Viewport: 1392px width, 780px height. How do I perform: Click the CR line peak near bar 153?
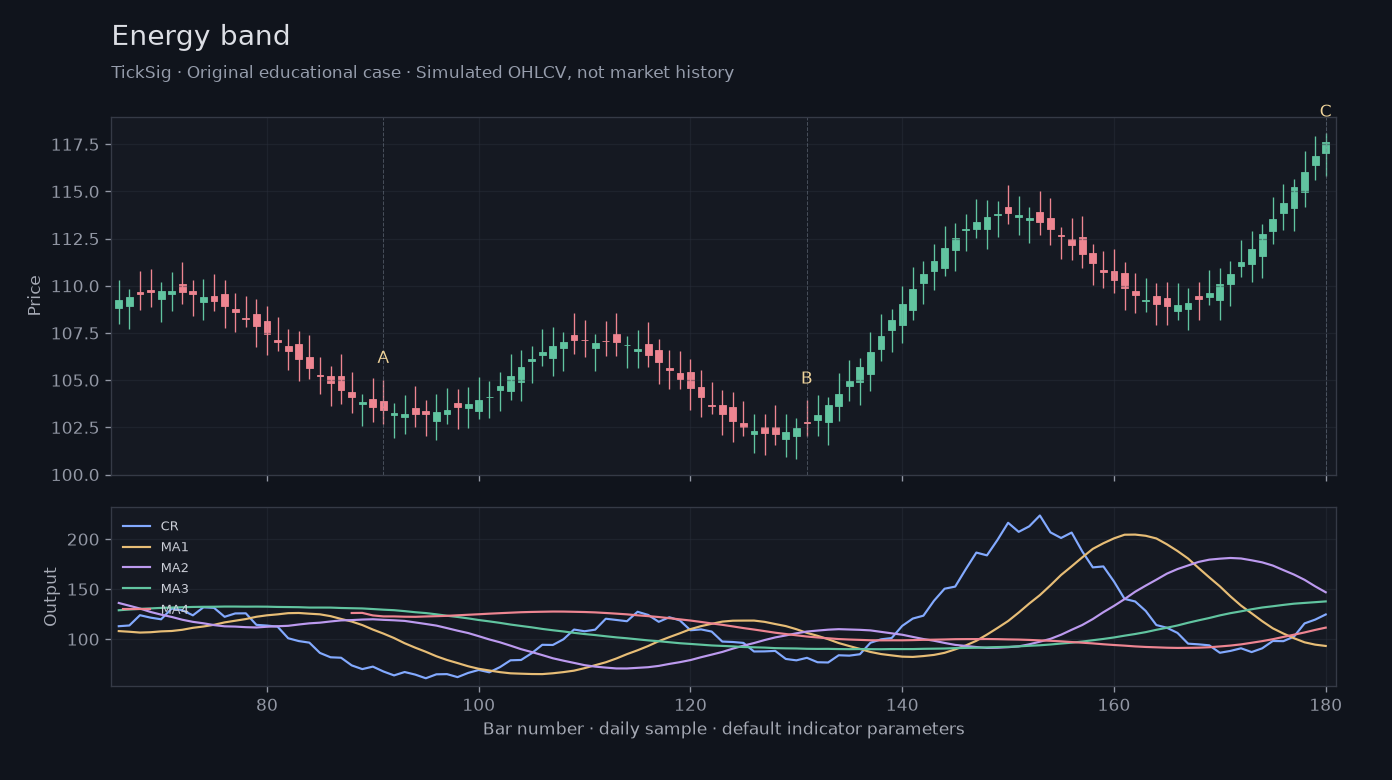(1040, 516)
